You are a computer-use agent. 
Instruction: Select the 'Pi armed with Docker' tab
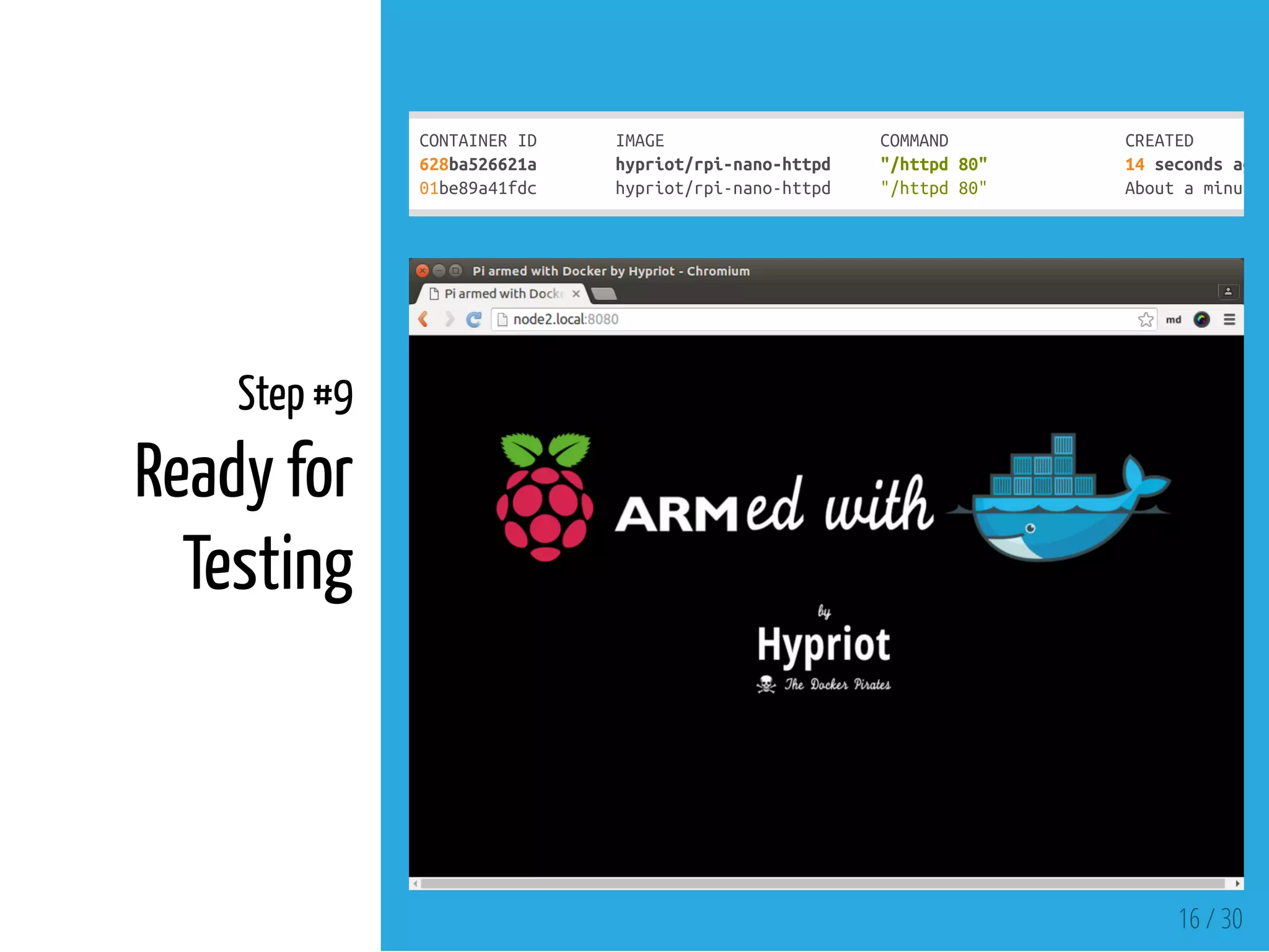click(x=501, y=294)
